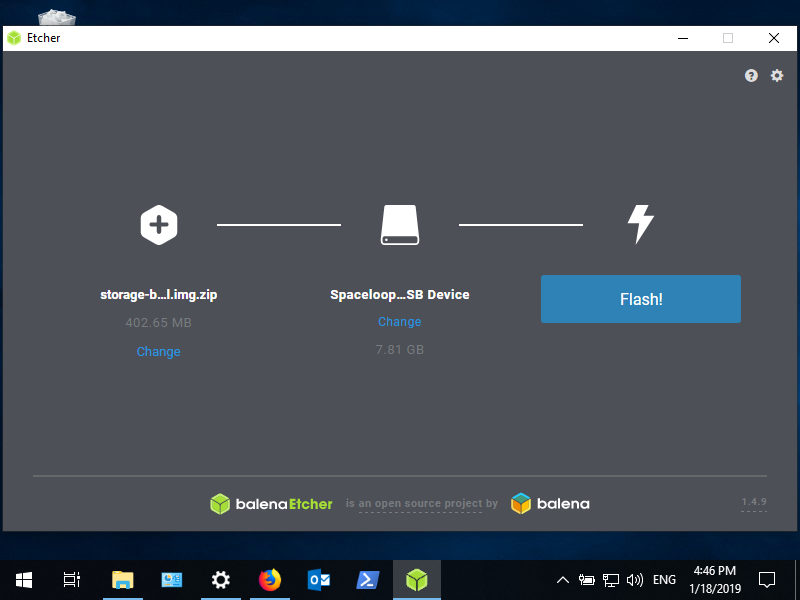
Task: Click the drive icon in center step
Action: [x=399, y=225]
